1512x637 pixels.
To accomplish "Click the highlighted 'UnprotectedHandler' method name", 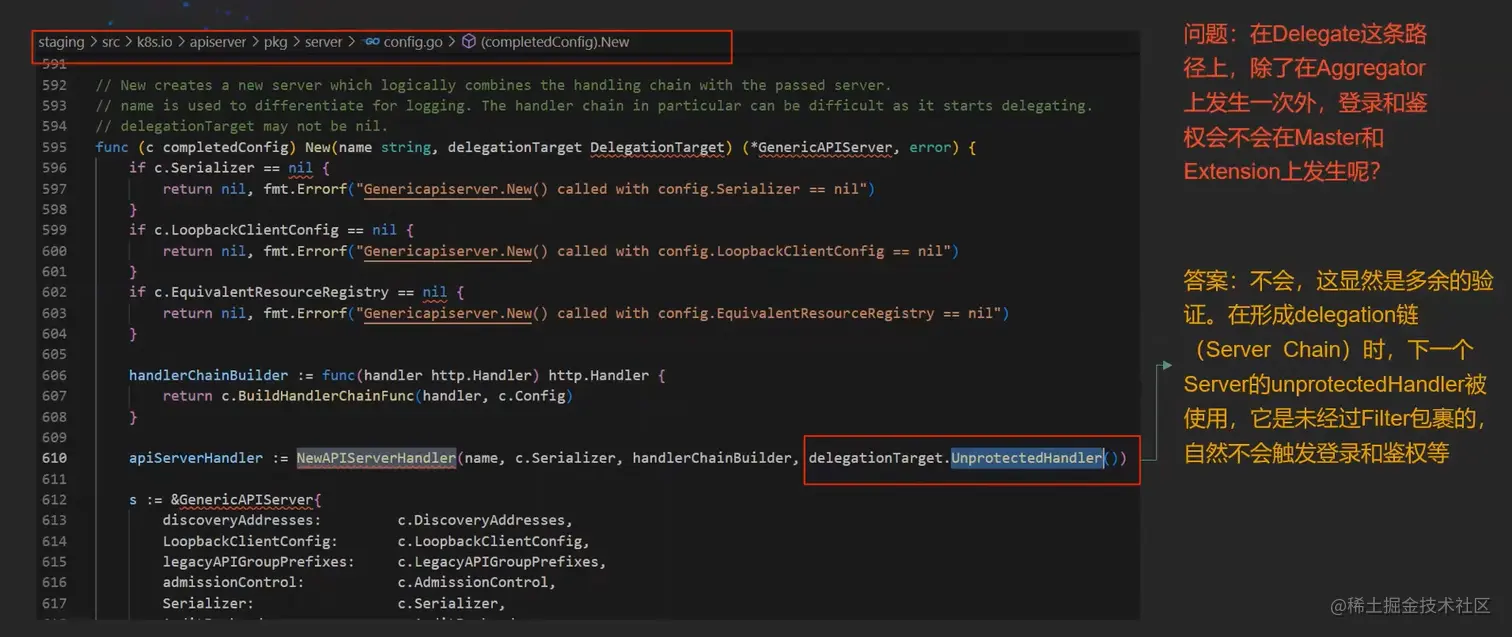I will tap(1027, 458).
